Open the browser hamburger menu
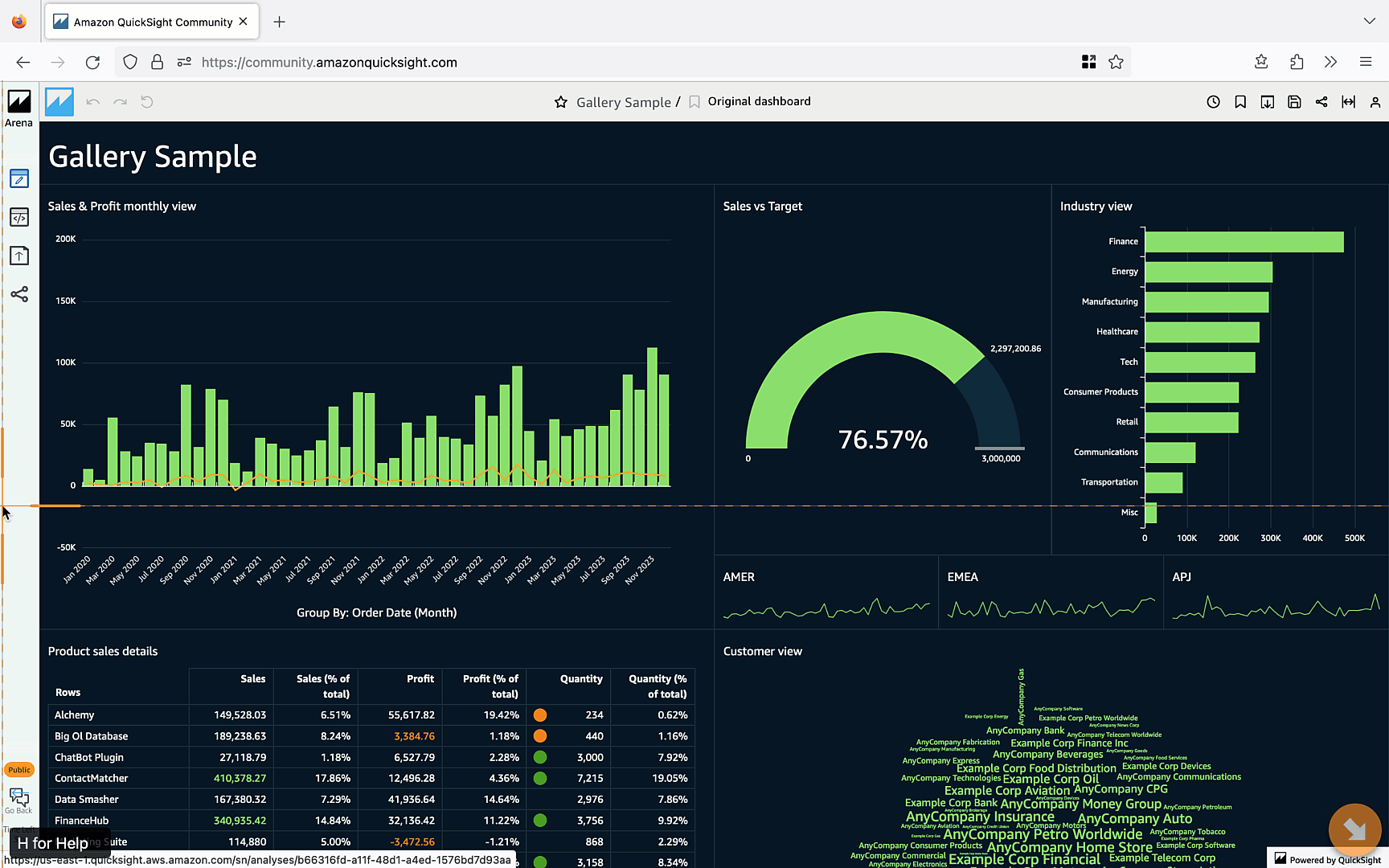The width and height of the screenshot is (1389, 868). (1366, 62)
